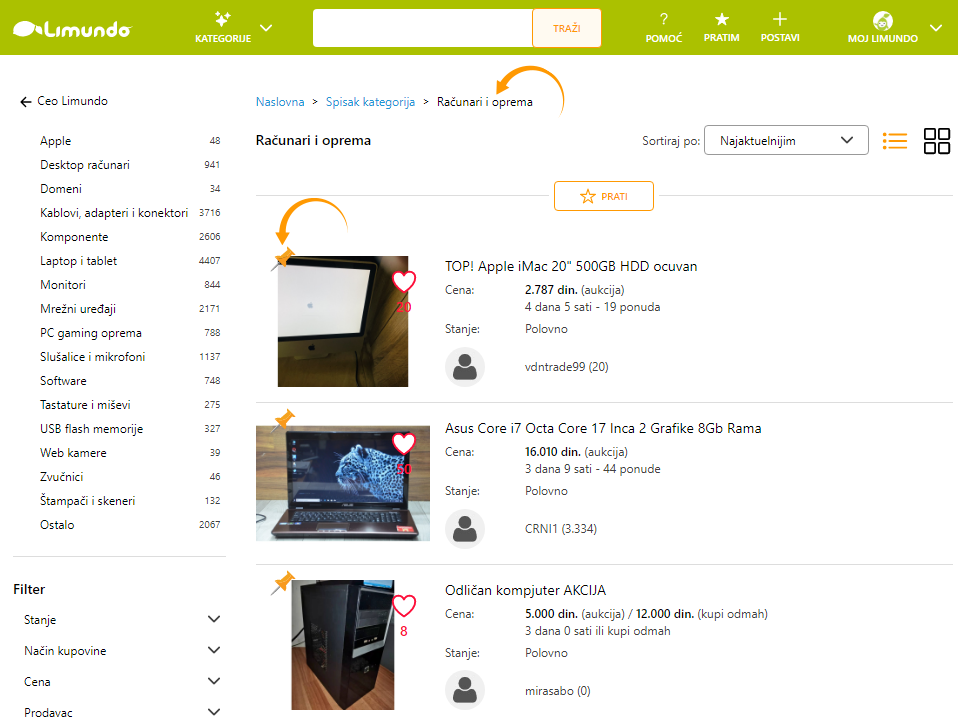Open the Pomoć help icon
This screenshot has width=958, height=722.
tap(664, 19)
